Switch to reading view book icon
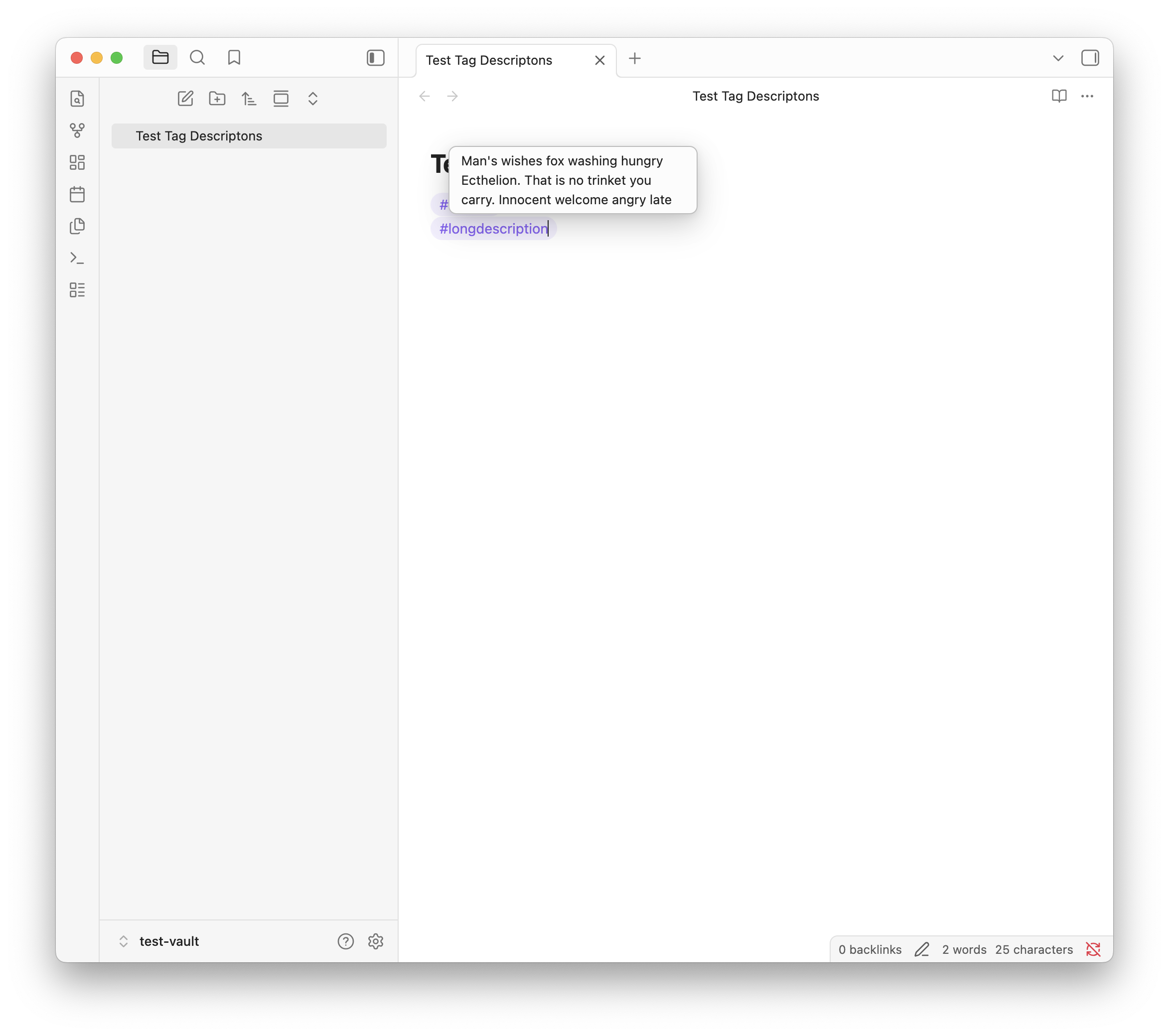This screenshot has height=1036, width=1169. tap(1058, 96)
